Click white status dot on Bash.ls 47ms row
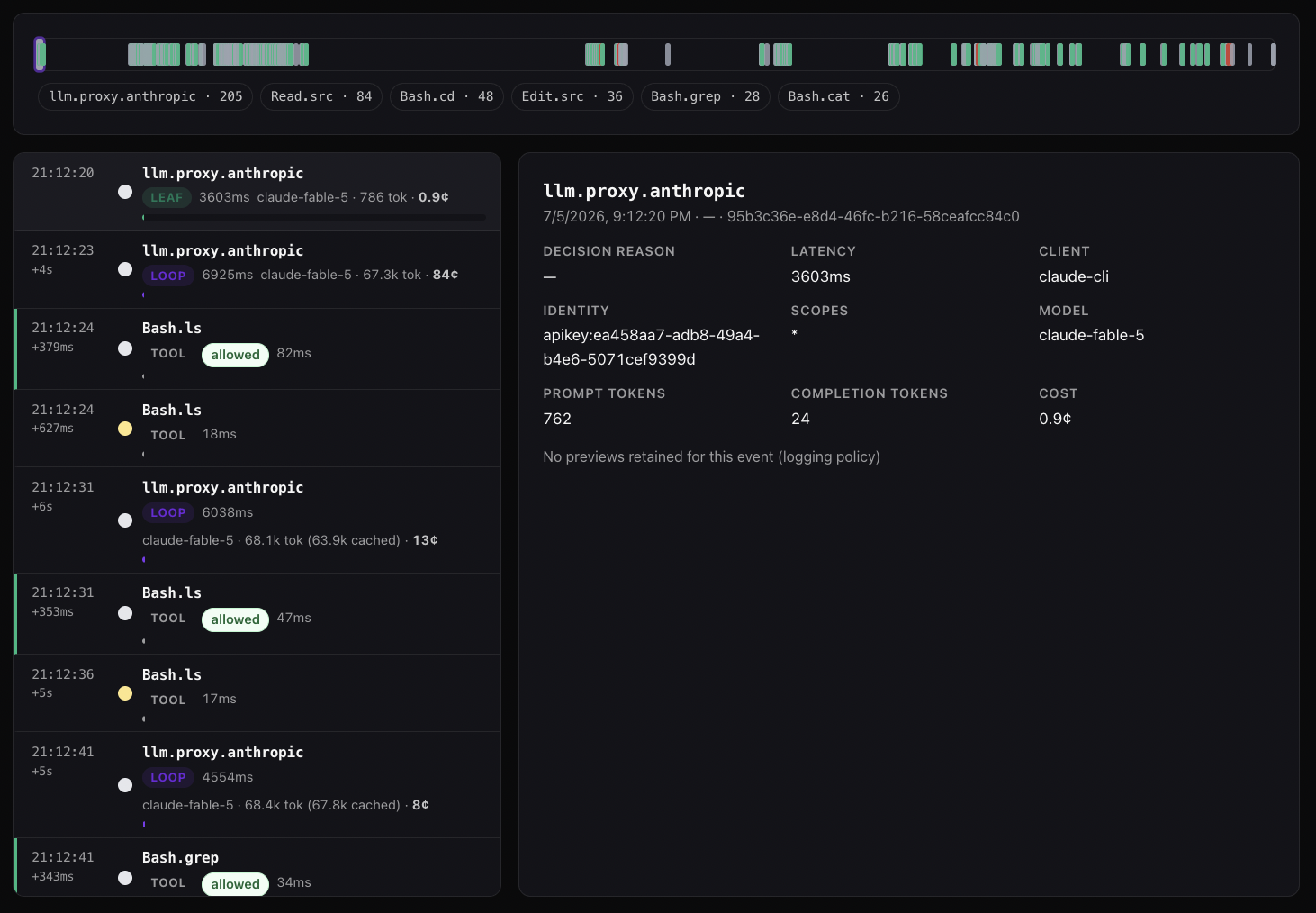This screenshot has height=913, width=1316. click(125, 613)
